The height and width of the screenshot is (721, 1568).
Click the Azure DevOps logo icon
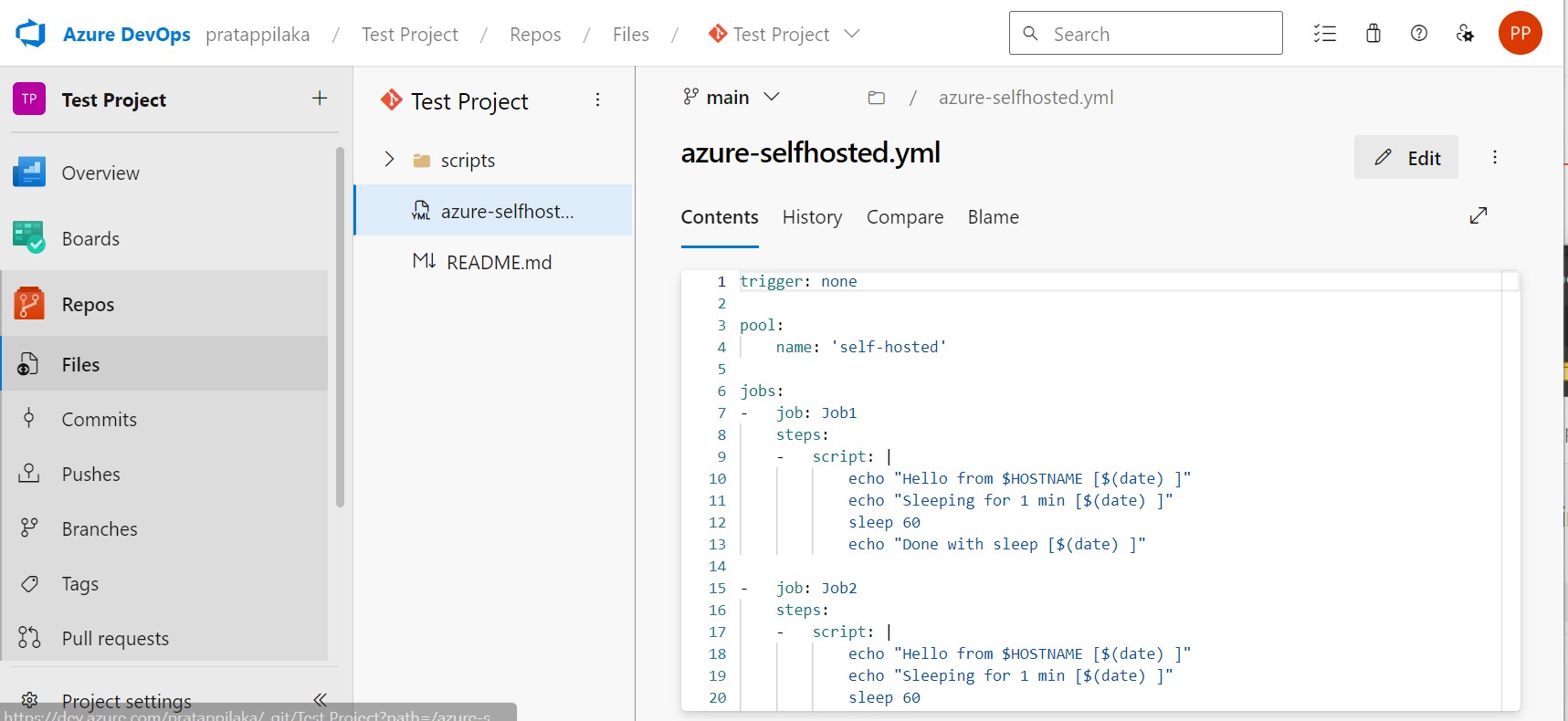click(x=31, y=34)
